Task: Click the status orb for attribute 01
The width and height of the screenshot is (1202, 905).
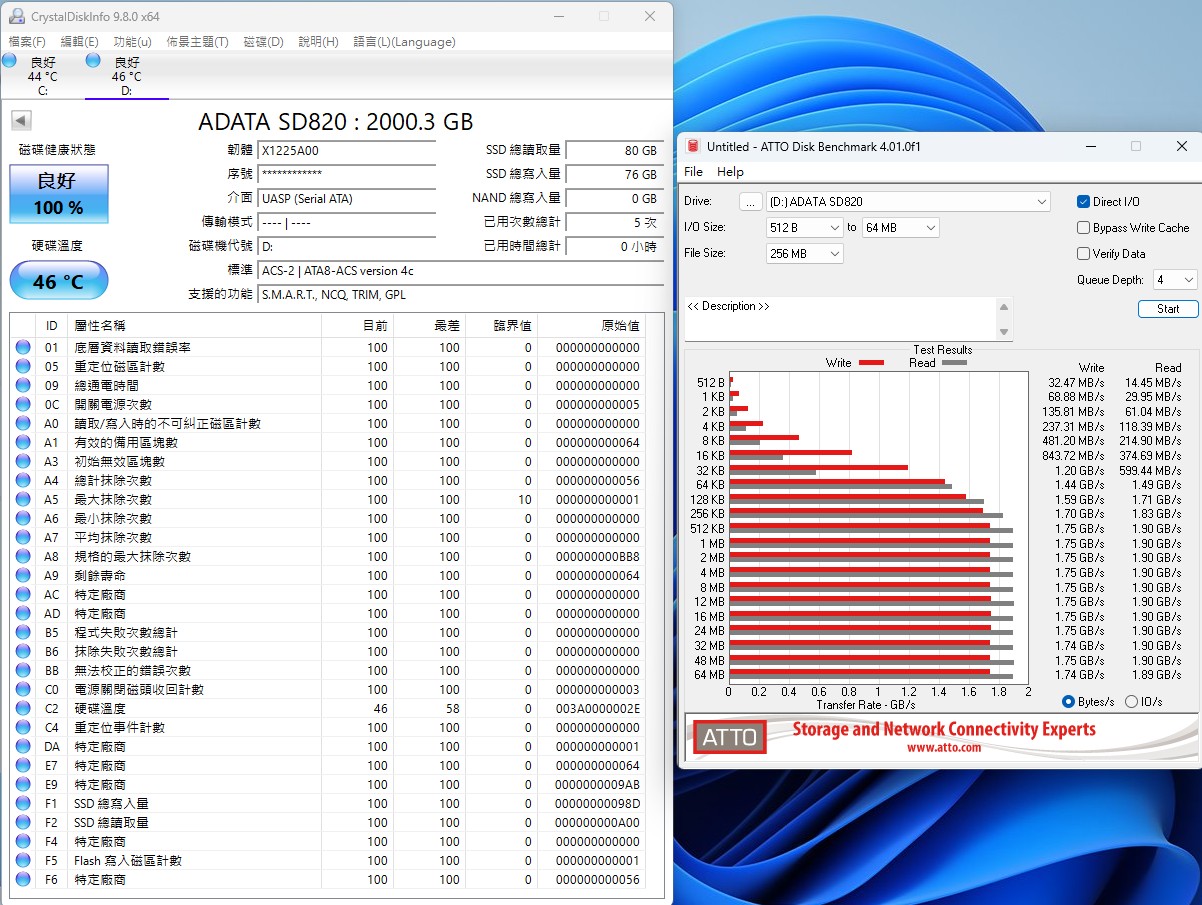Action: tap(22, 347)
